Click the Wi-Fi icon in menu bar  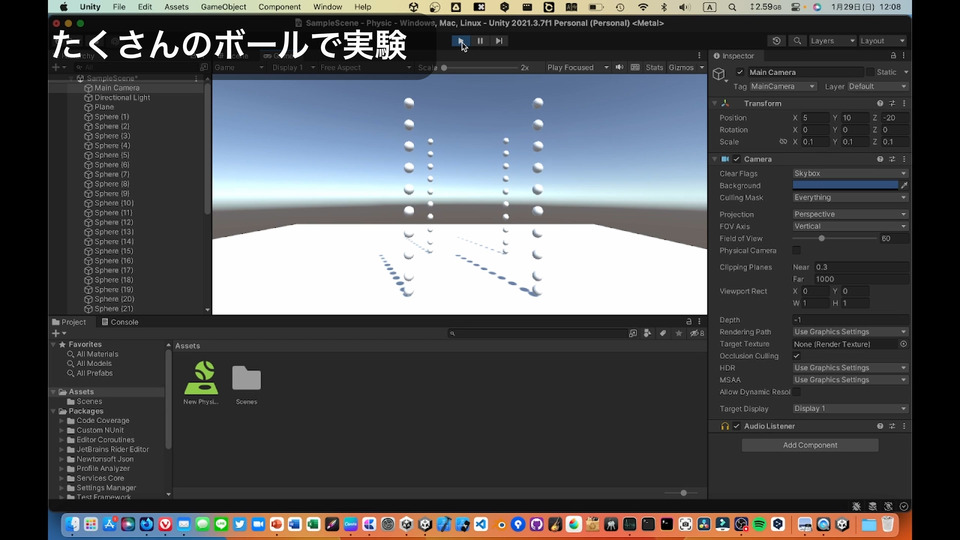643,7
